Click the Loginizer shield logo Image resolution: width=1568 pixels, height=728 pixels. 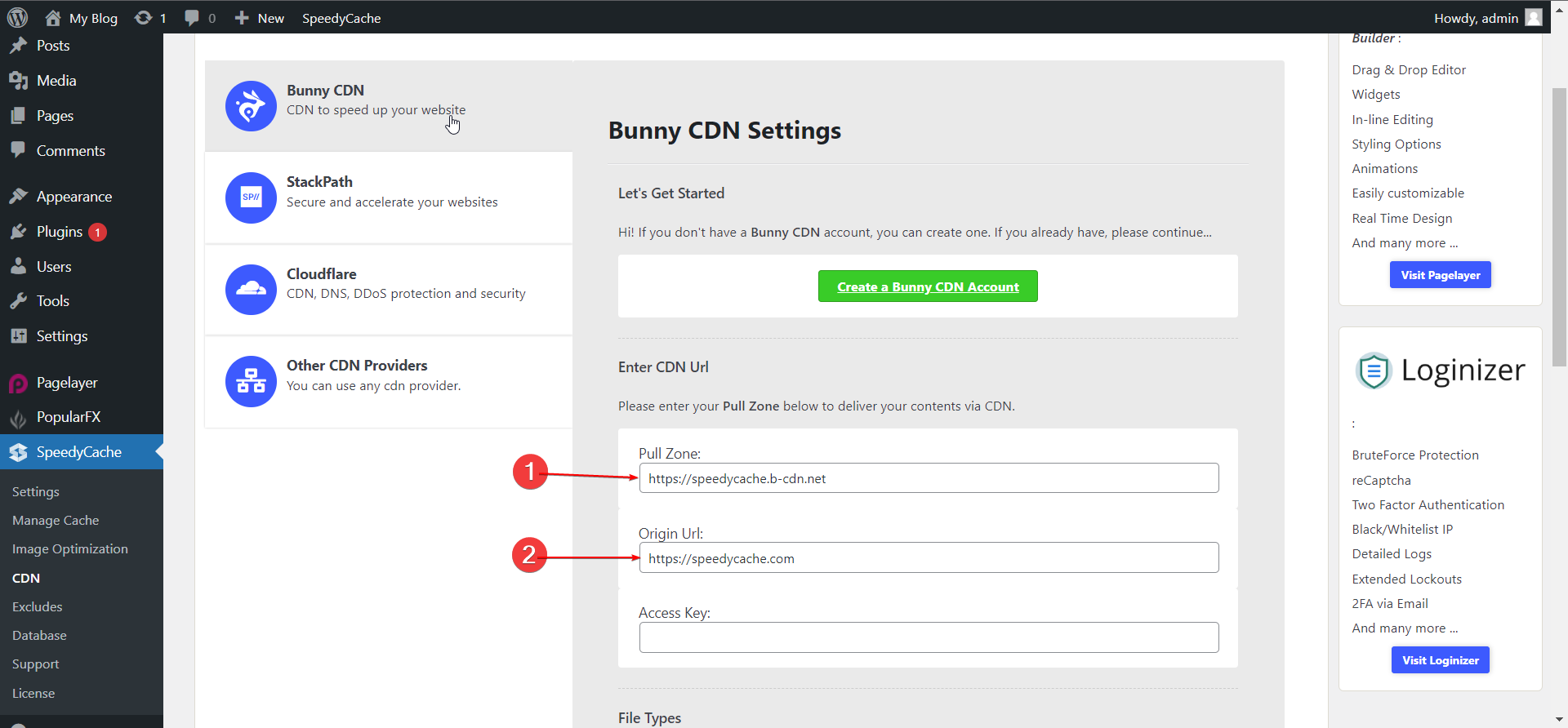1374,371
